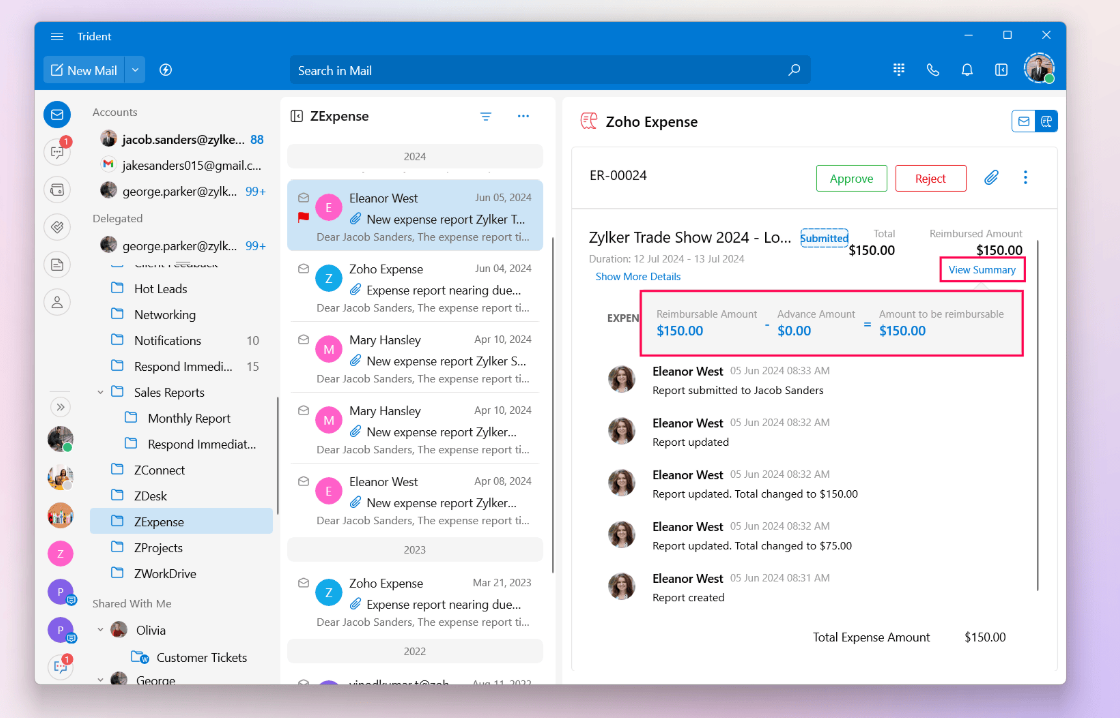Switch to expense widget view tab icon
Viewport: 1120px width, 718px height.
click(x=1046, y=121)
